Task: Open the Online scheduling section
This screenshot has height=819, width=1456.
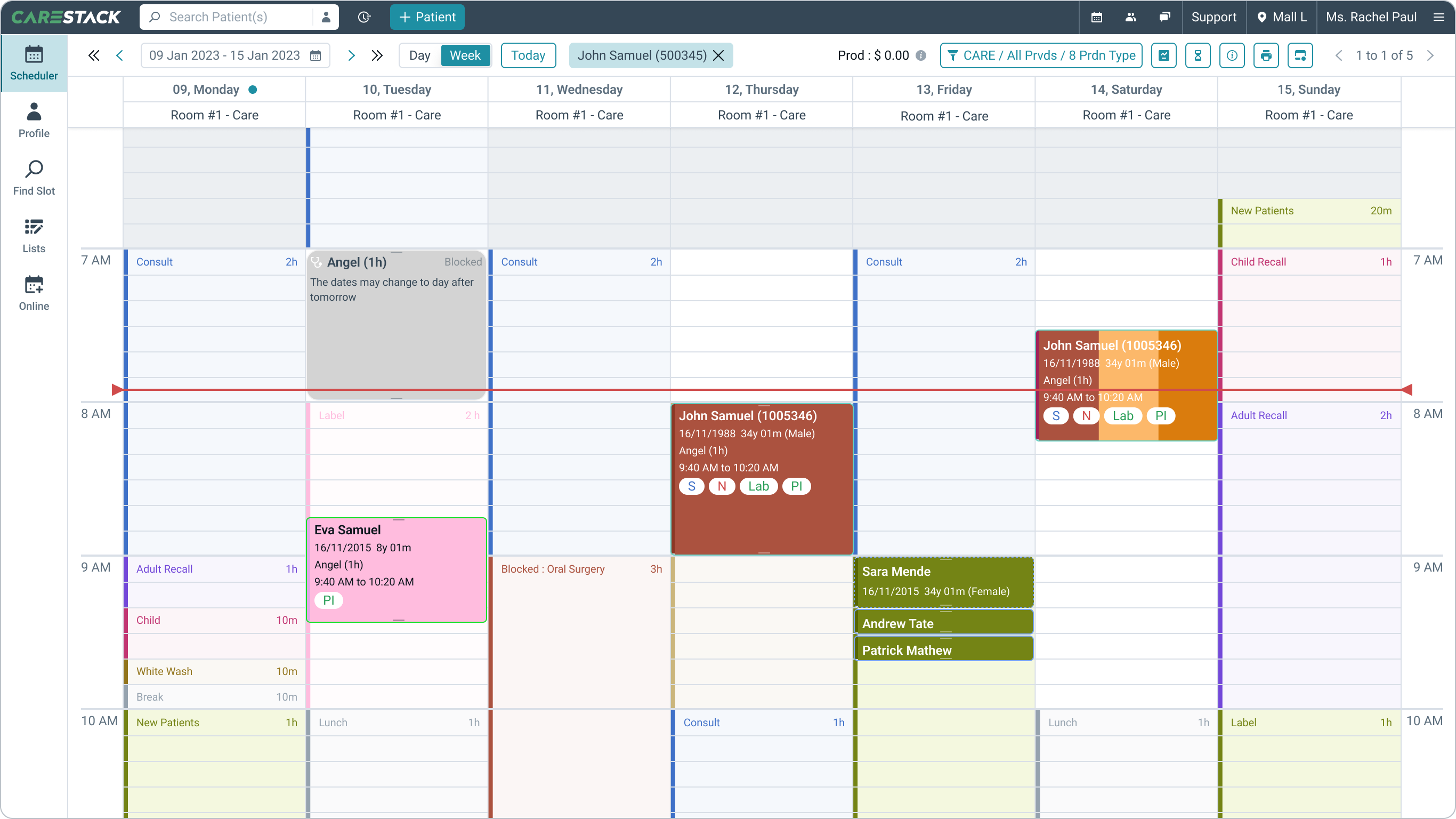Action: coord(34,293)
